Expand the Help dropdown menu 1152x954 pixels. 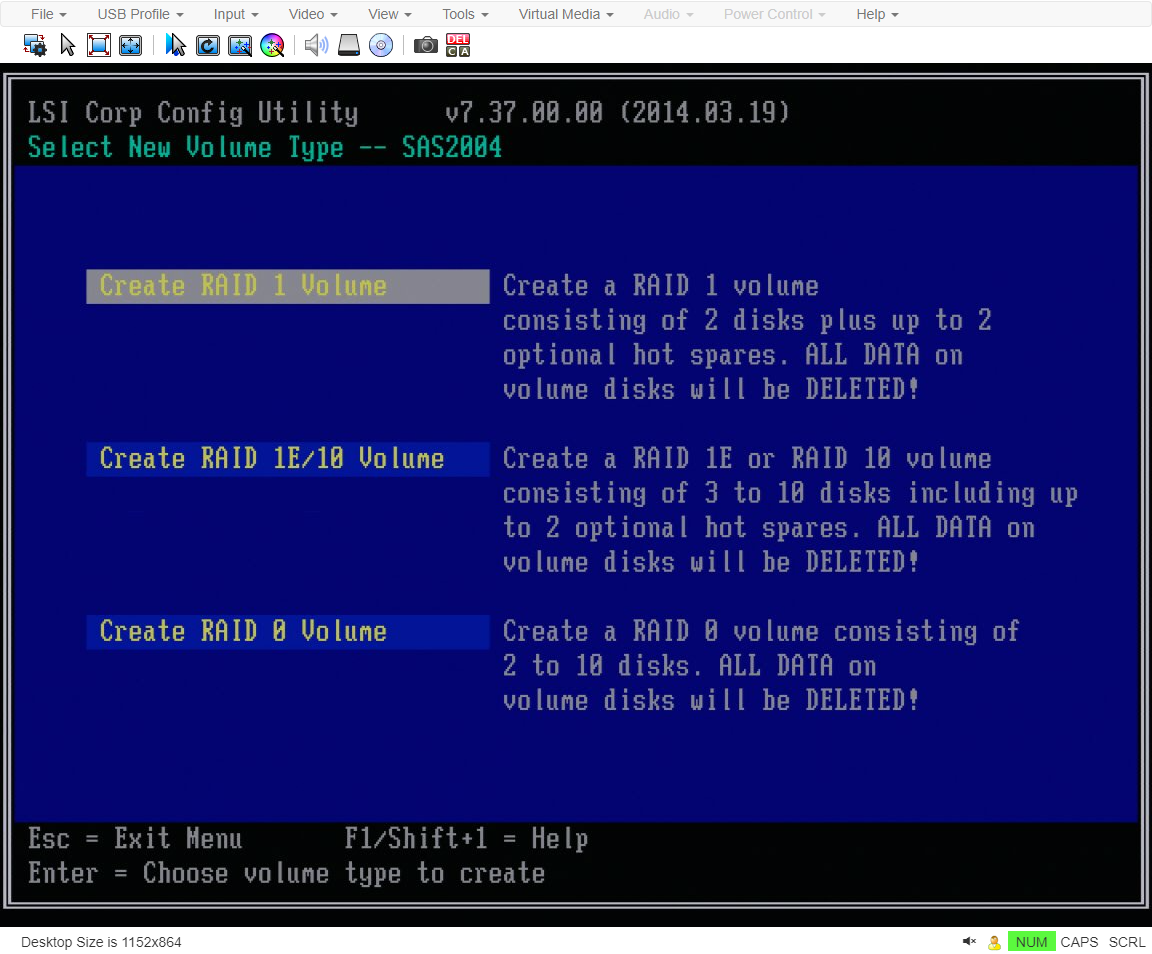[x=877, y=14]
